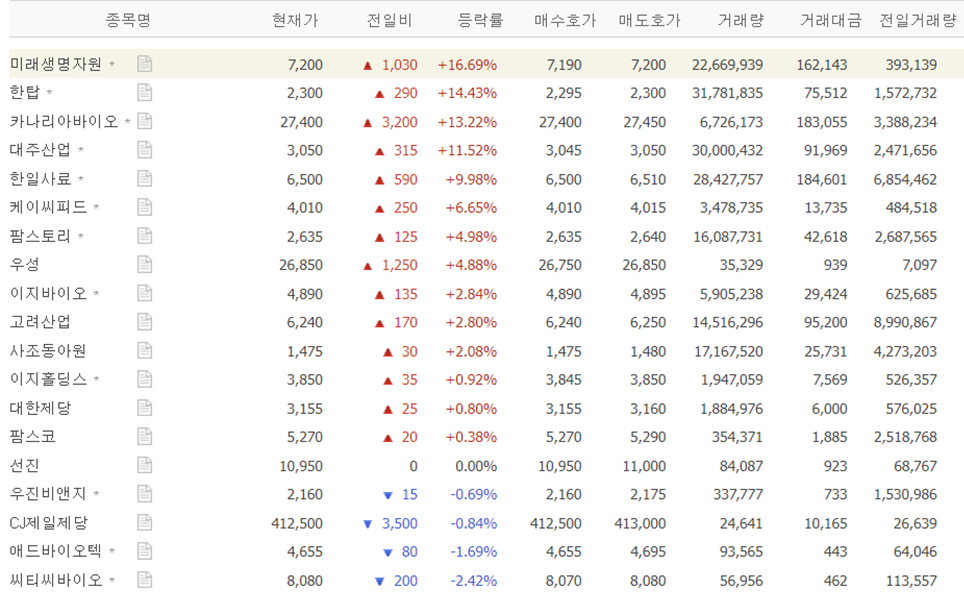Sort by the 매도호가 column header
This screenshot has width=964, height=602.
click(x=649, y=20)
